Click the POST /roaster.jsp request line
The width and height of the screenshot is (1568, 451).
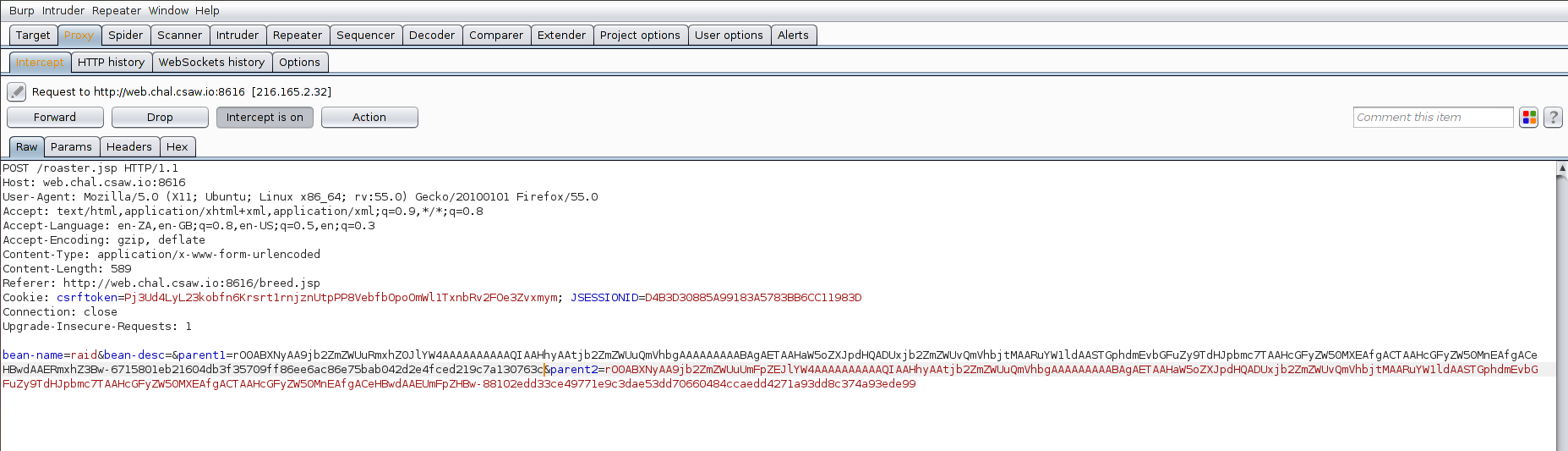(x=90, y=168)
